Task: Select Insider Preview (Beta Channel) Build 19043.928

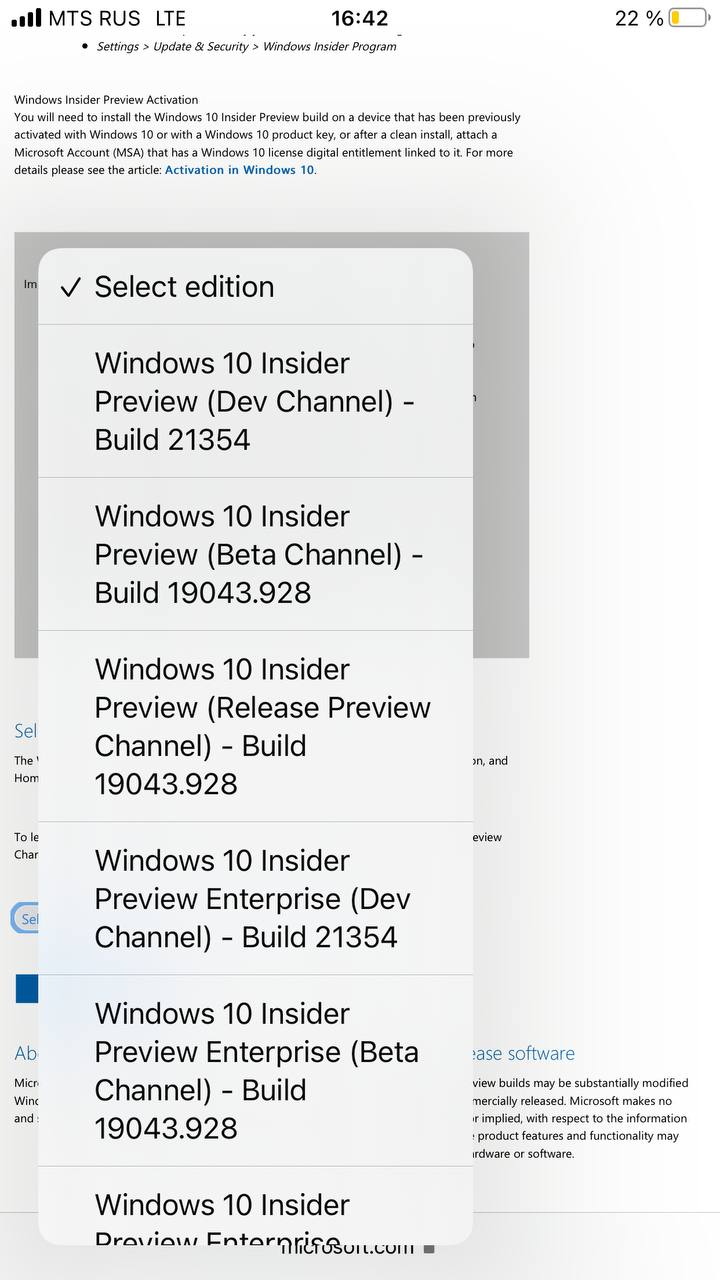Action: tap(255, 554)
